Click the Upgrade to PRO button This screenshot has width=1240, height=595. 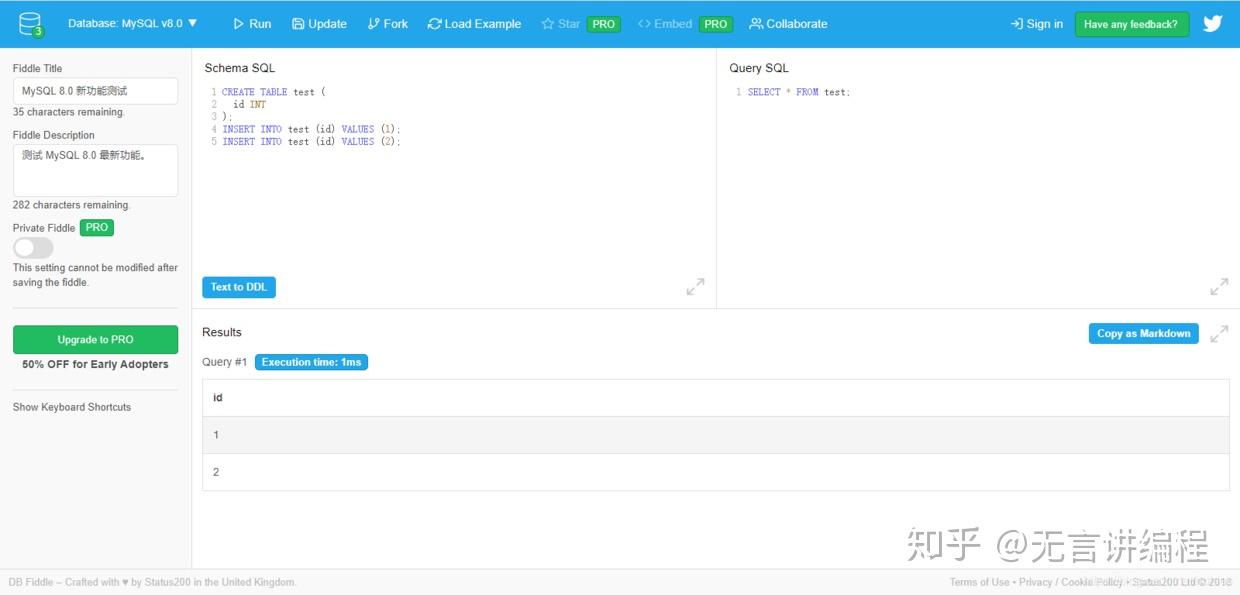pyautogui.click(x=95, y=340)
